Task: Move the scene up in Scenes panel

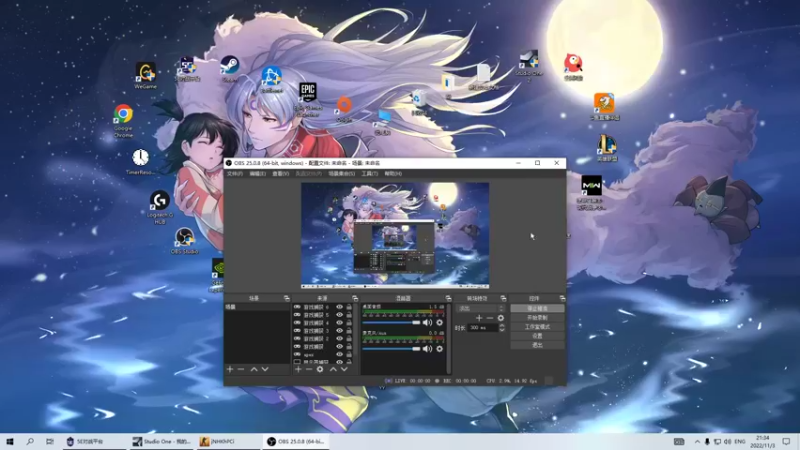Action: point(254,369)
